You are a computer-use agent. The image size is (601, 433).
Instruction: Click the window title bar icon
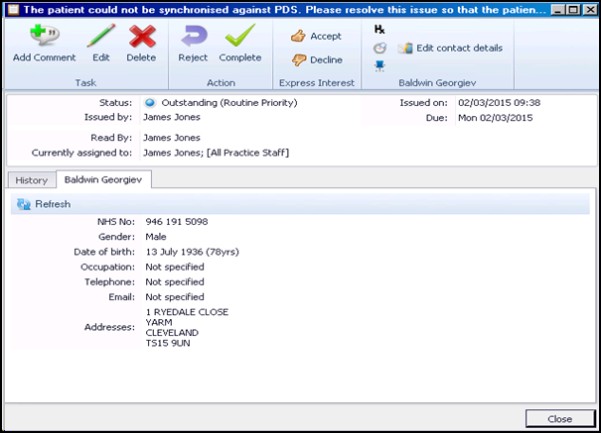(x=12, y=8)
